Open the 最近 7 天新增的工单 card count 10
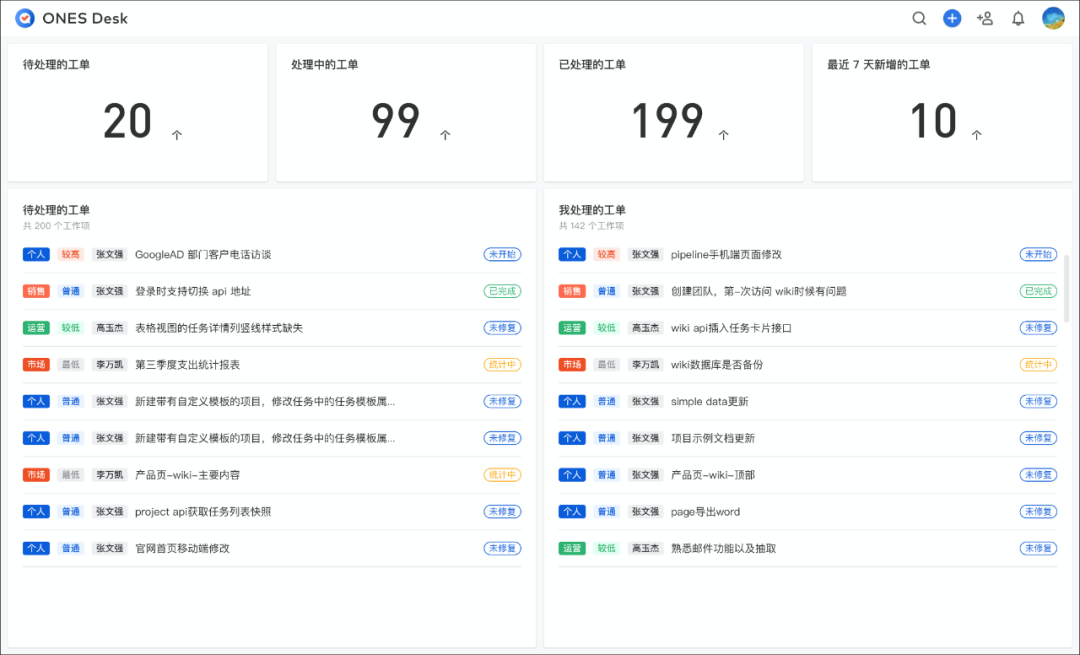 [x=933, y=121]
